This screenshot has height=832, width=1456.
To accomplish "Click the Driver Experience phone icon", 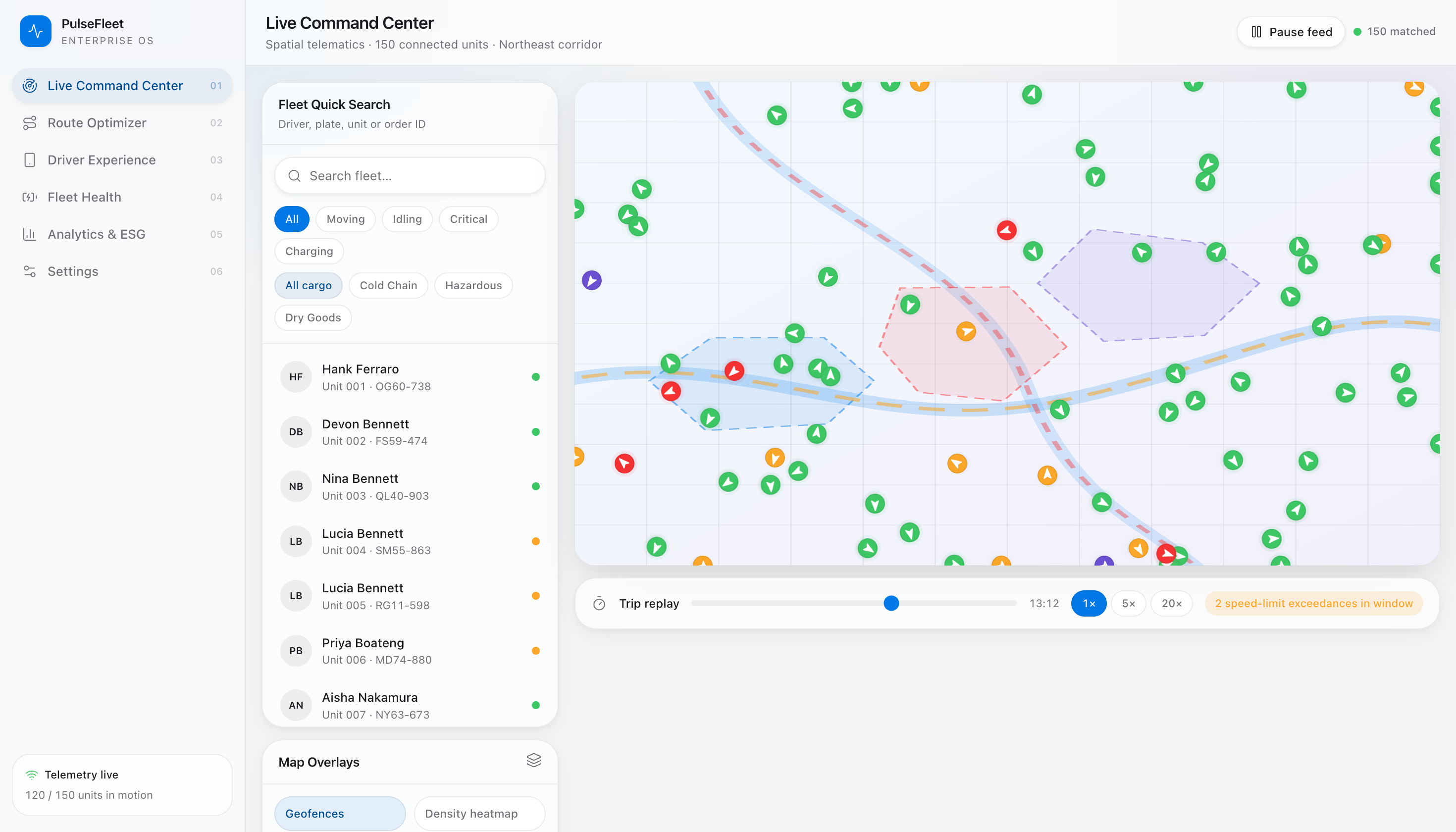I will [30, 160].
